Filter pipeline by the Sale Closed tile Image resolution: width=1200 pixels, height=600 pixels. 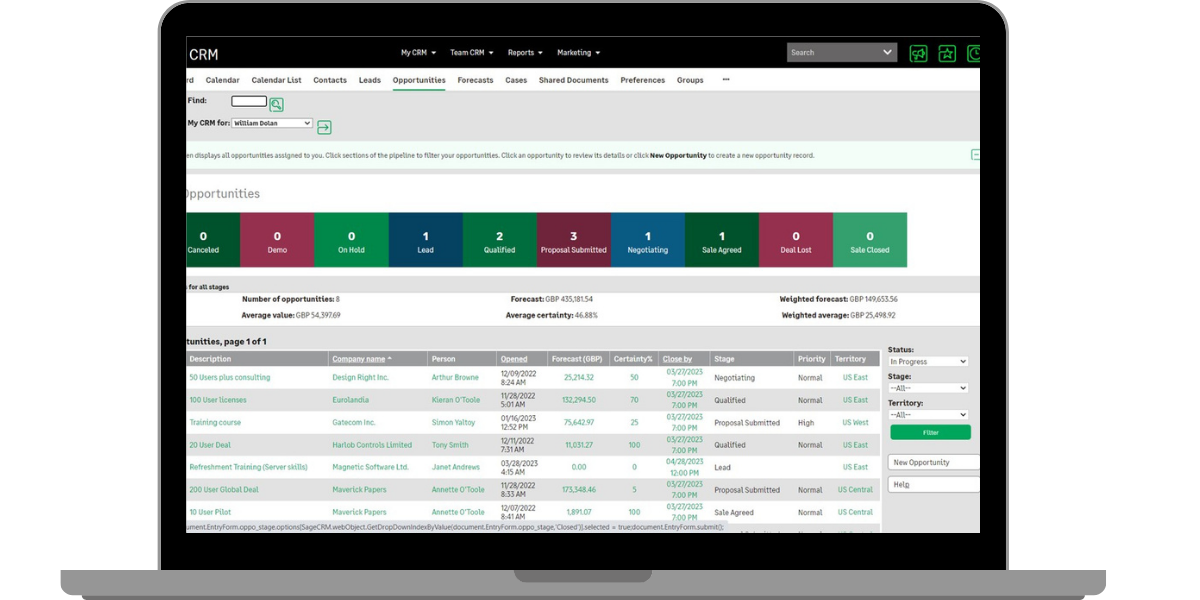(x=869, y=240)
